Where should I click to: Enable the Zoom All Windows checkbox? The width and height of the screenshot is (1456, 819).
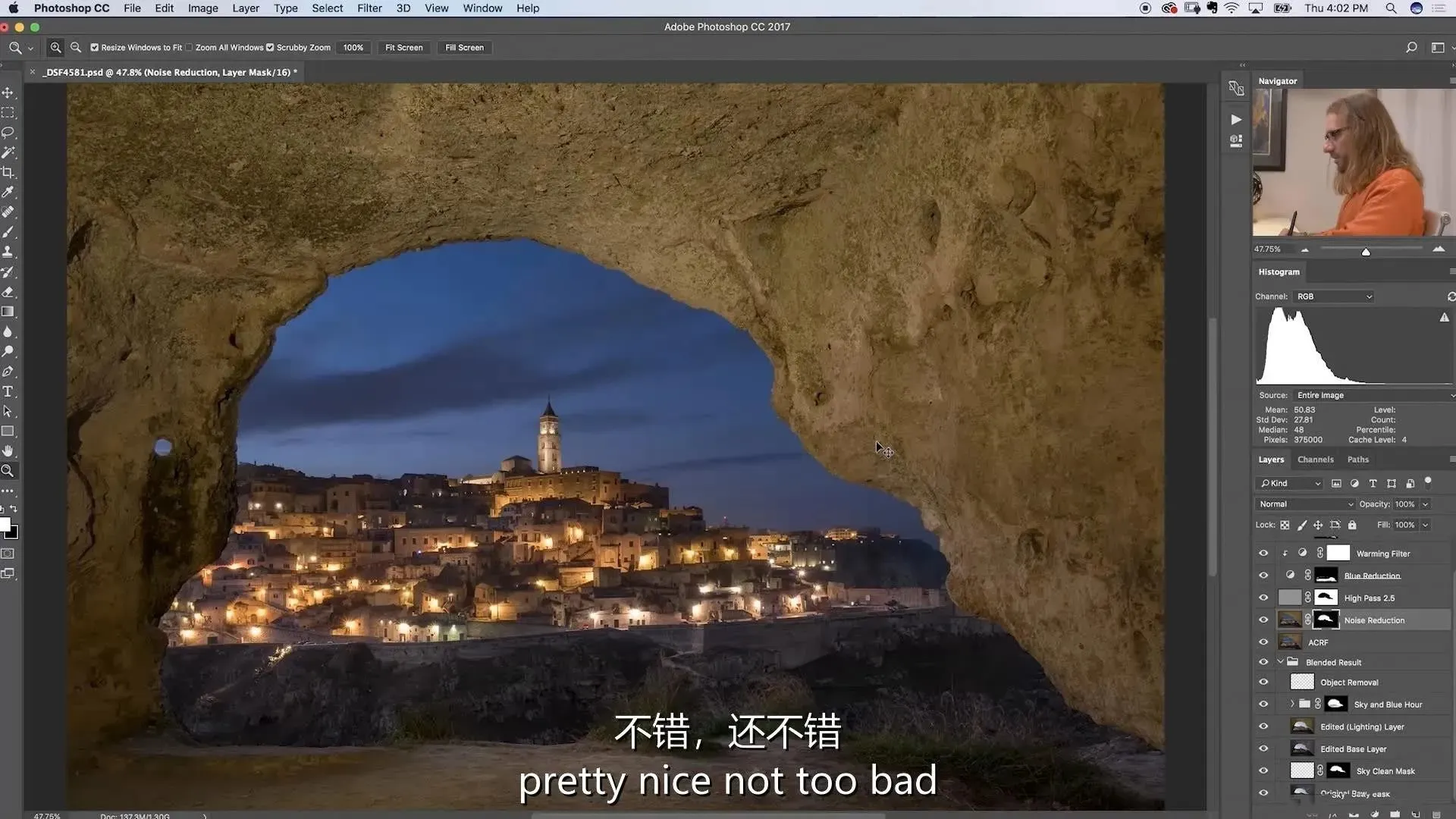point(190,47)
